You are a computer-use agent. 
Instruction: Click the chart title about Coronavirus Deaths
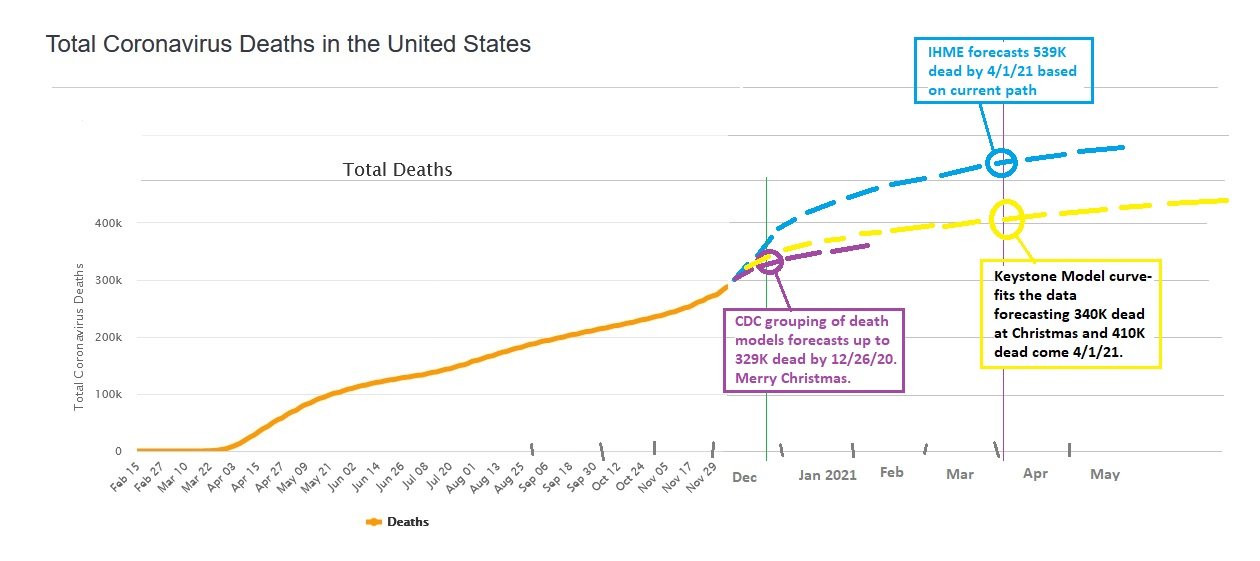click(288, 44)
